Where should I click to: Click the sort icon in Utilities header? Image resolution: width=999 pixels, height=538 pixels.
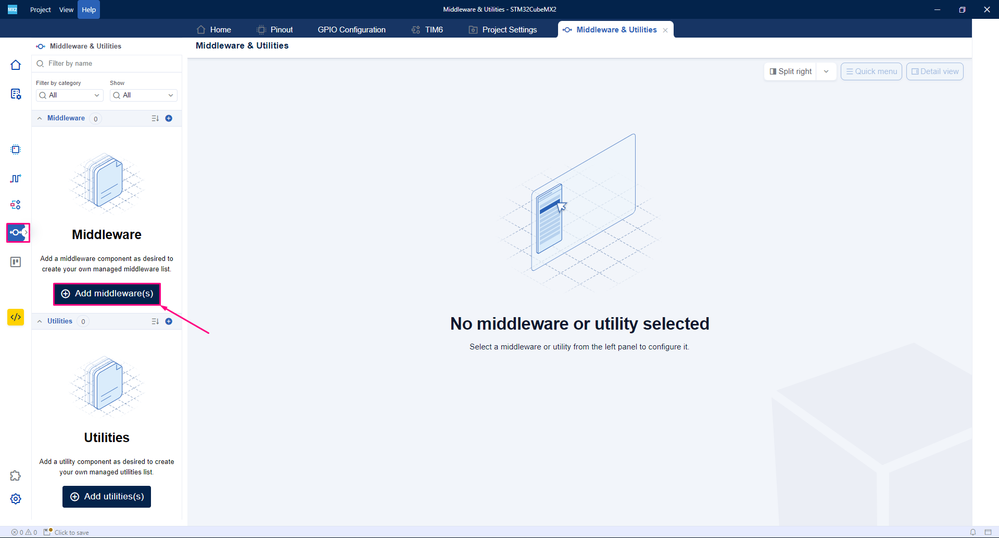coord(155,321)
